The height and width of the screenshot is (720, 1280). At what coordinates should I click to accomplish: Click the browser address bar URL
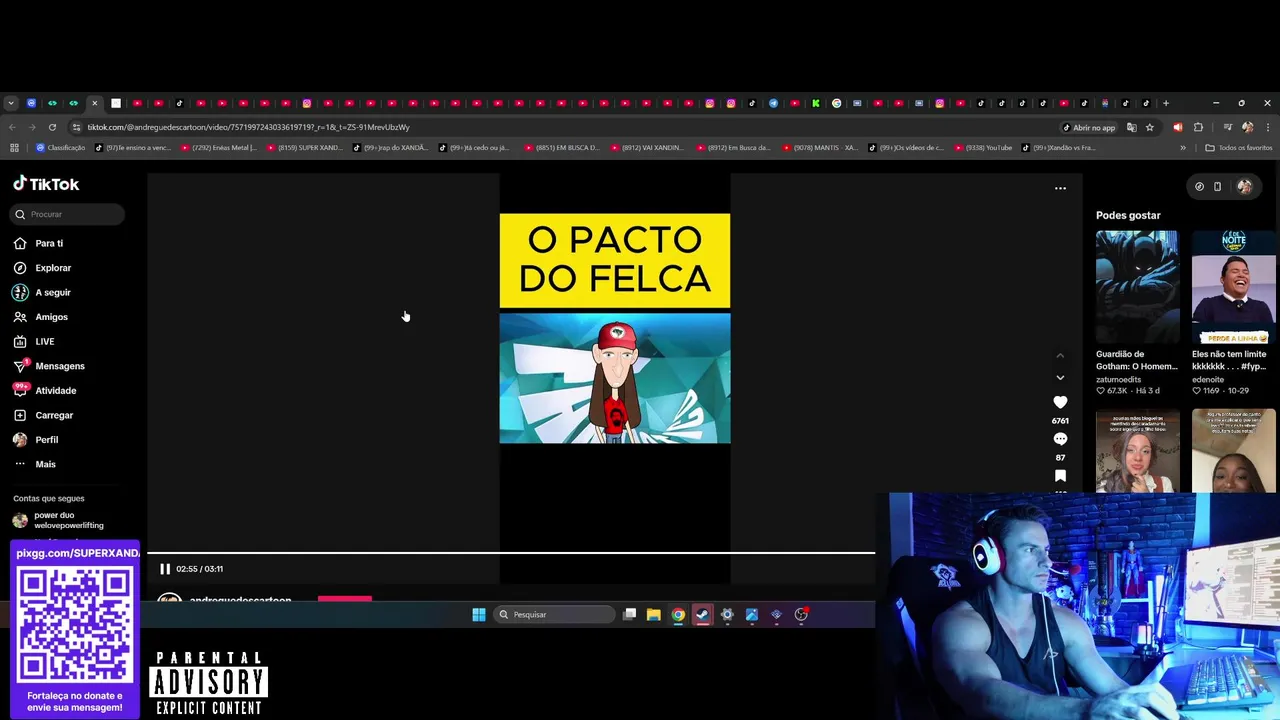tap(248, 127)
